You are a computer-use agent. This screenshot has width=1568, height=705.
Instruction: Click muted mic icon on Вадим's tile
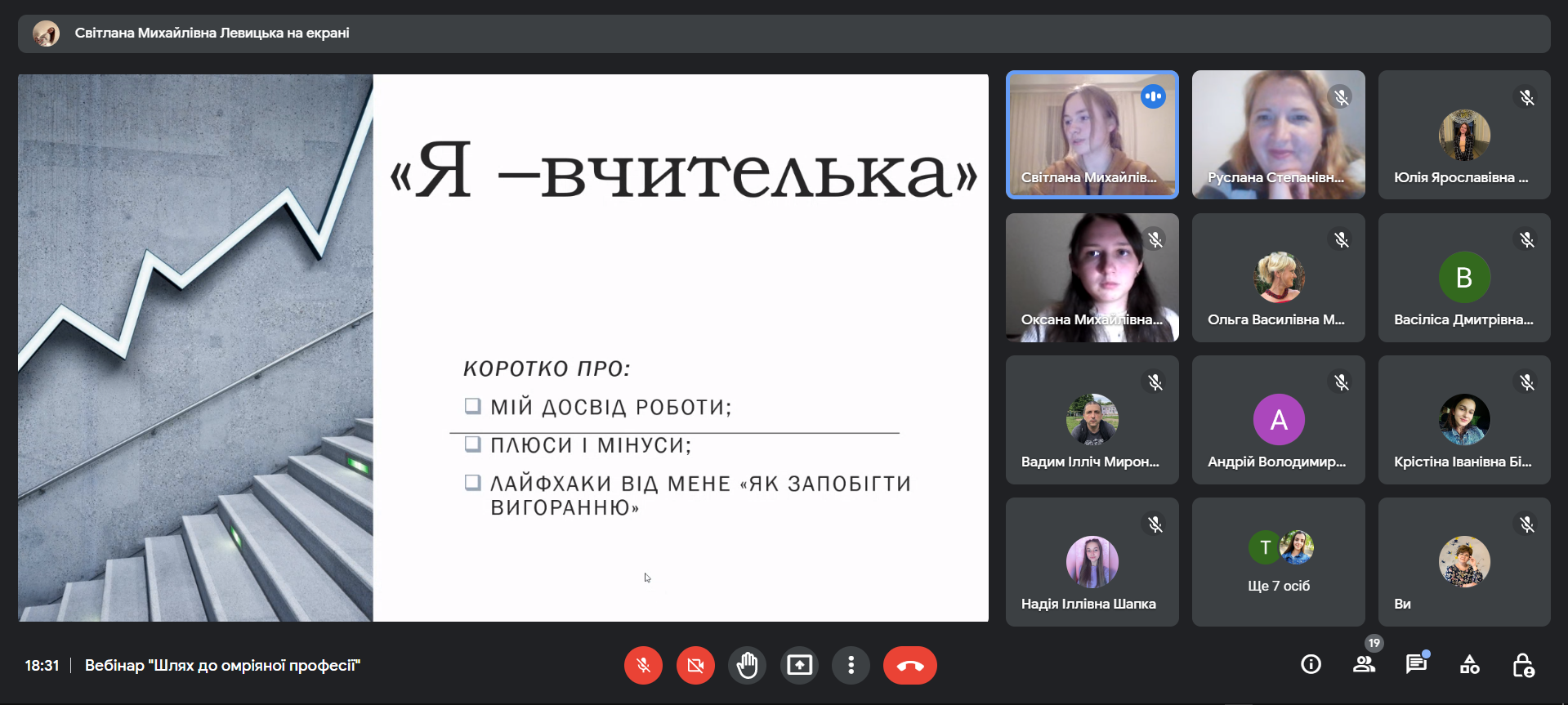[x=1155, y=382]
